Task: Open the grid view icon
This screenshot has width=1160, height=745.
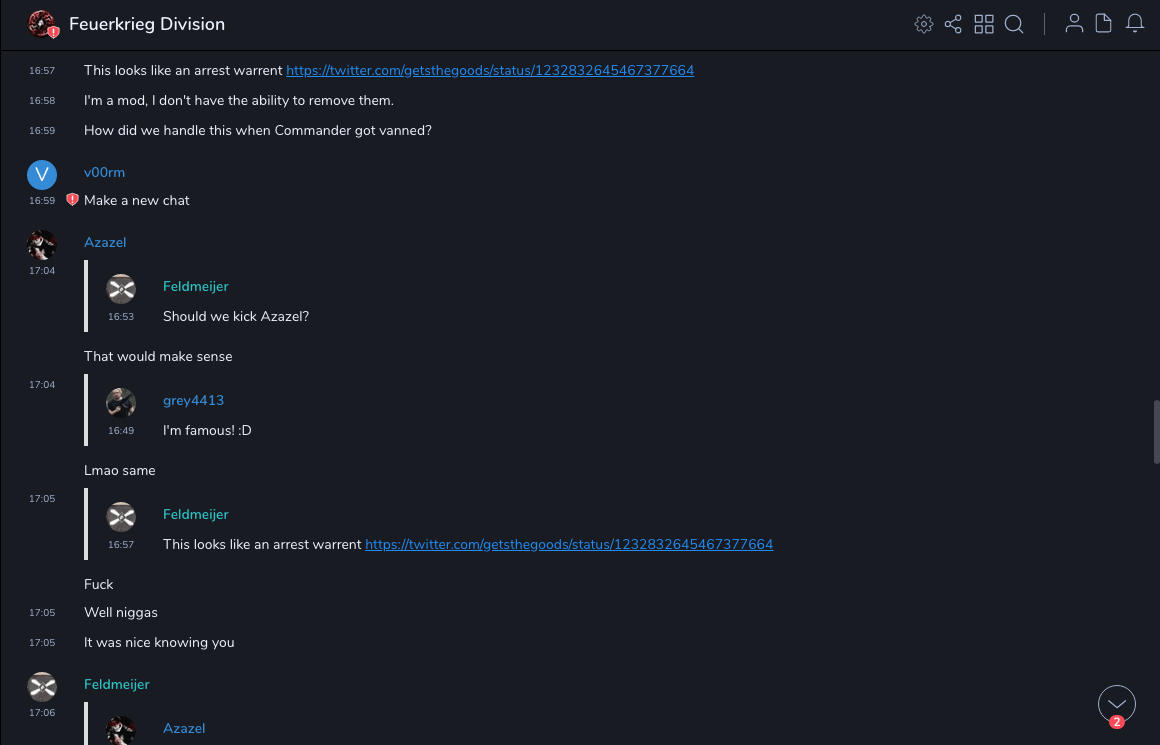Action: tap(984, 24)
